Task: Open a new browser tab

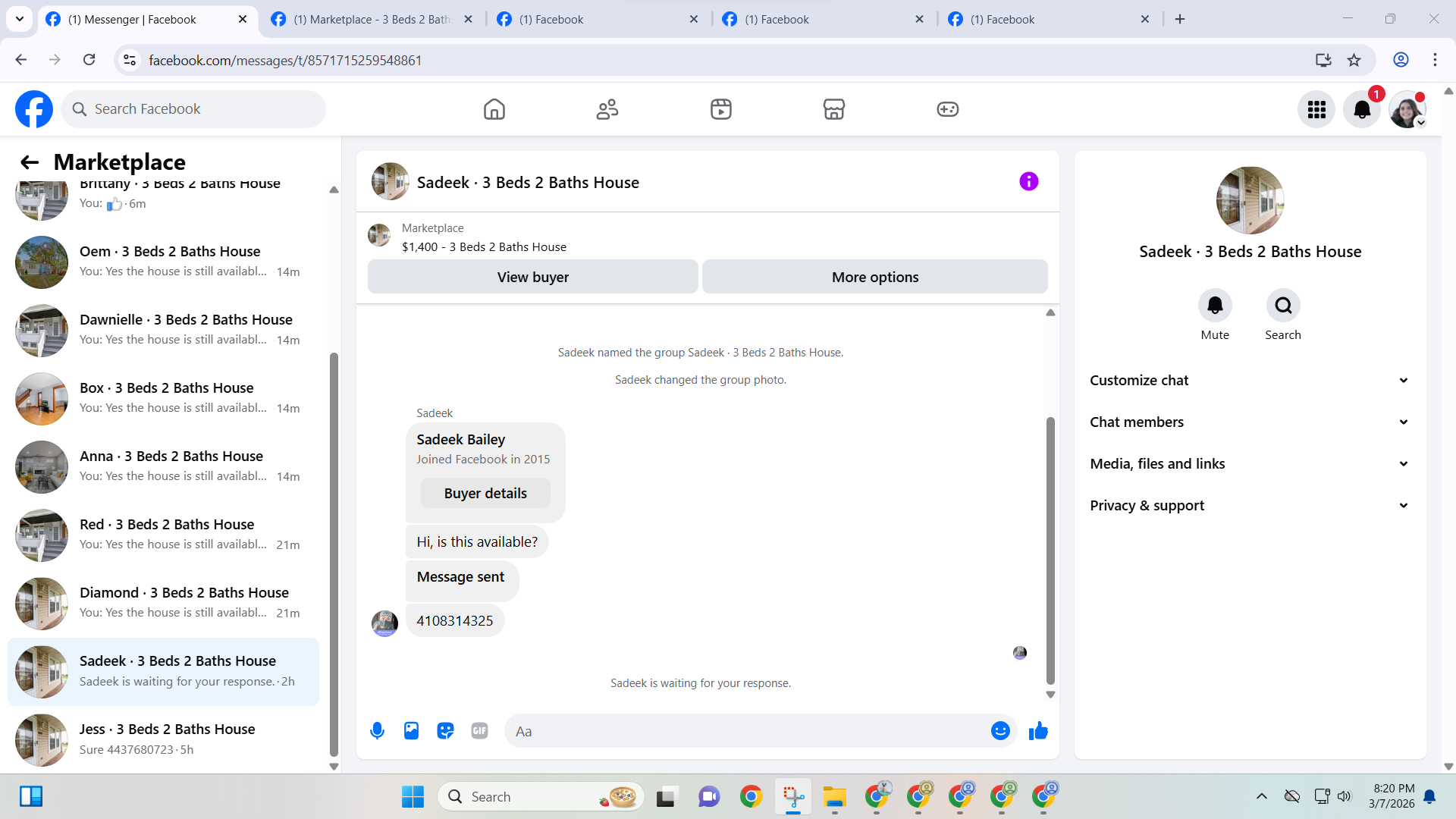Action: (x=1180, y=20)
